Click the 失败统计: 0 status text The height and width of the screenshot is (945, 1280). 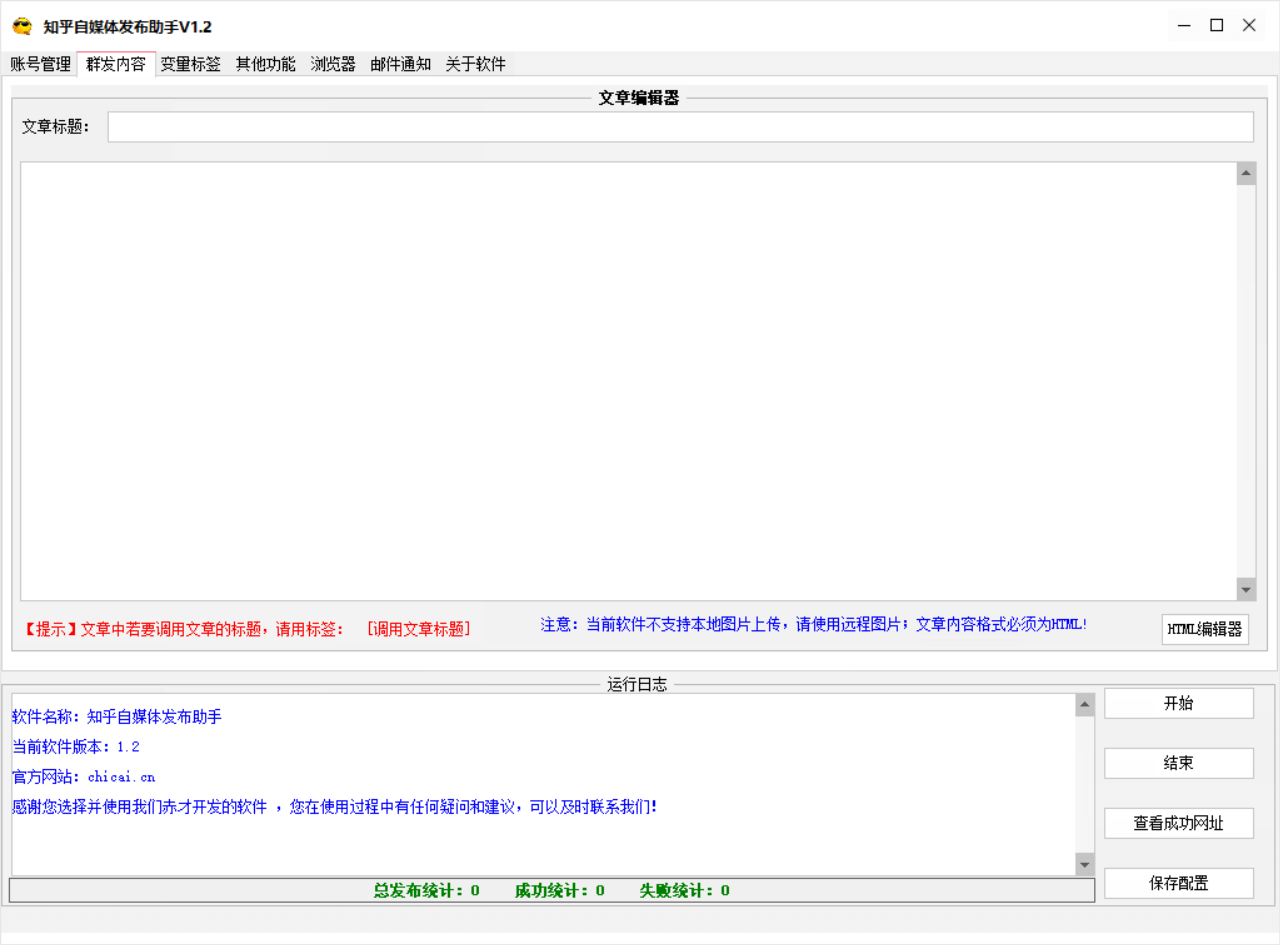[685, 890]
